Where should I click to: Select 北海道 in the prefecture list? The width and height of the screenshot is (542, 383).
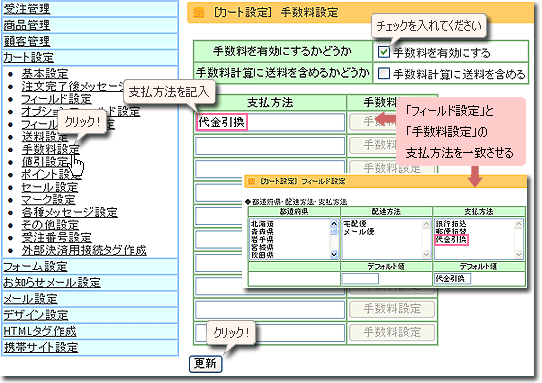[x=262, y=224]
